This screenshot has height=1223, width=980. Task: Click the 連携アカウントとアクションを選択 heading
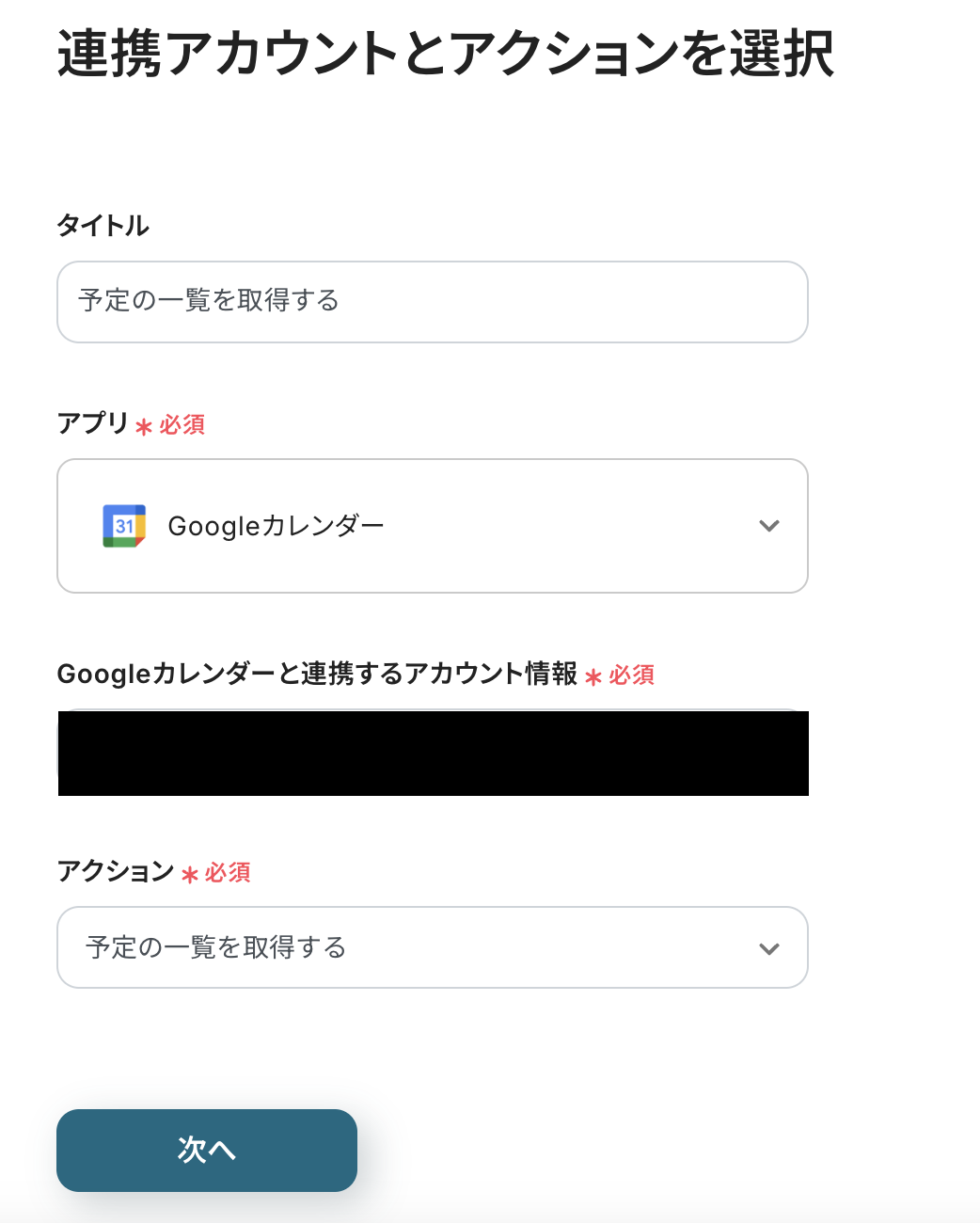tap(446, 54)
